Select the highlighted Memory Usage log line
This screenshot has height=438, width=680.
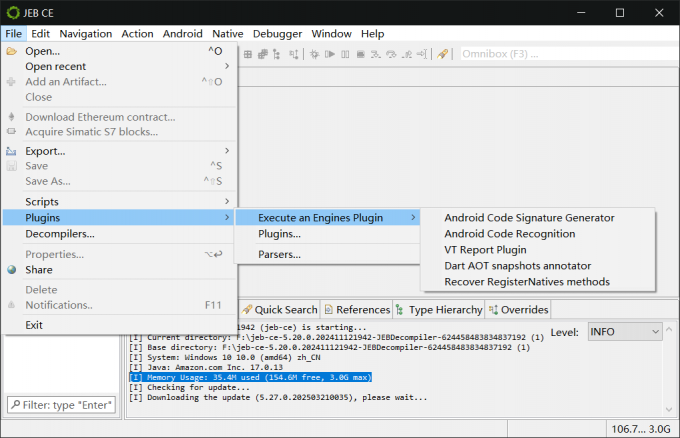point(251,377)
